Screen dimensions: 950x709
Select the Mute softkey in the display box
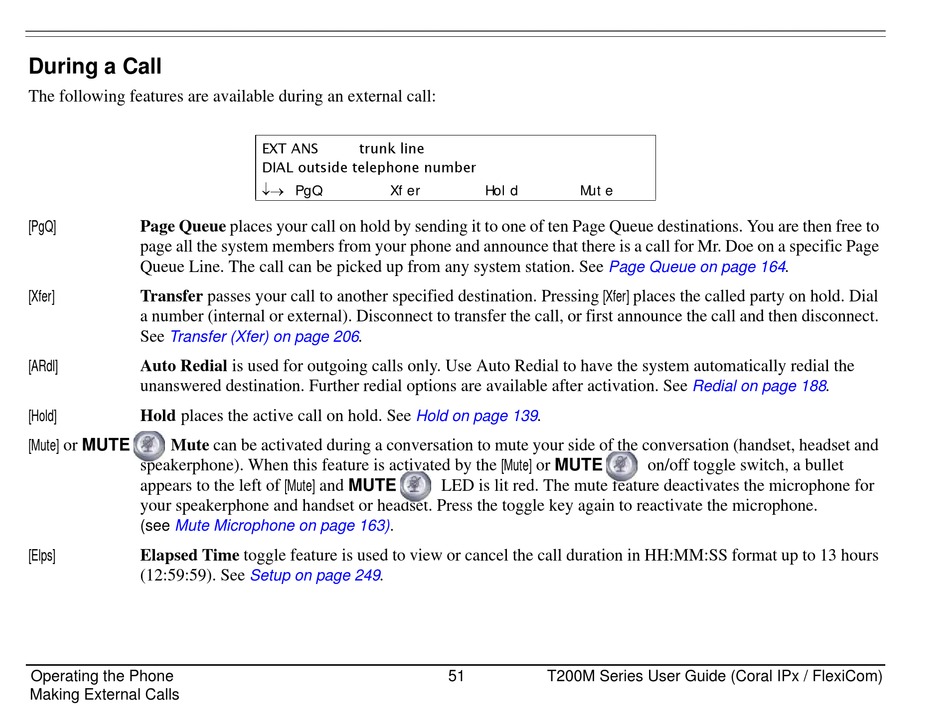coord(596,190)
